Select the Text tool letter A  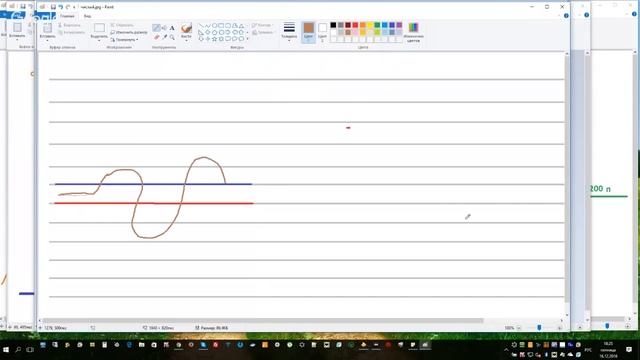point(172,28)
